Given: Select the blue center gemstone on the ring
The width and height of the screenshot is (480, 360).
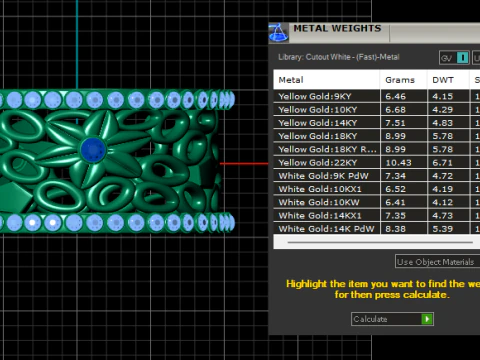Looking at the screenshot, I should coord(93,150).
